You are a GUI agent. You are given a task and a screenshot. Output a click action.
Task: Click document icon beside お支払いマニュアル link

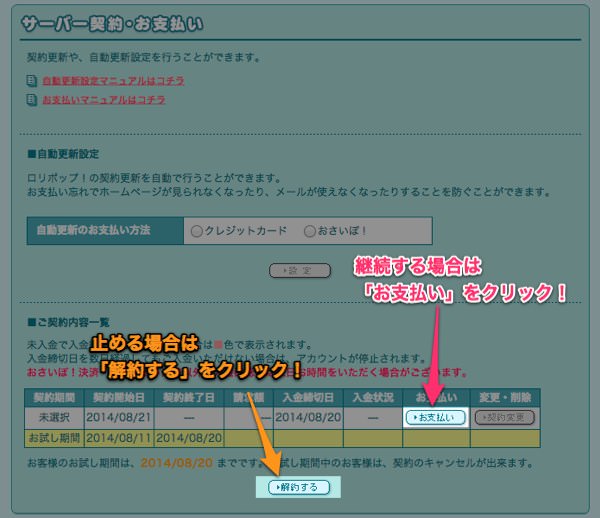coord(31,100)
